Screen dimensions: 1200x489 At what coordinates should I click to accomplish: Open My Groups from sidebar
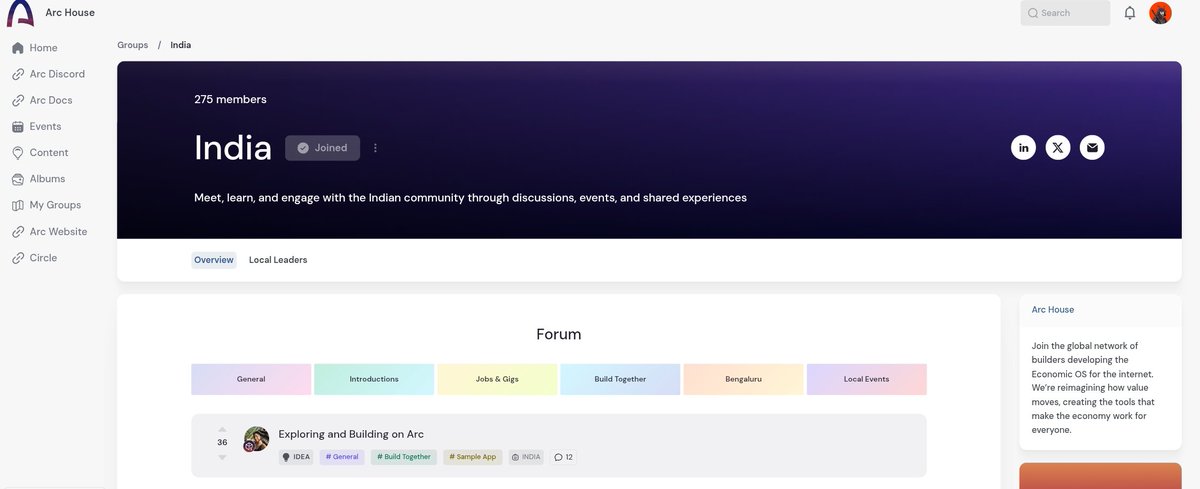(x=56, y=205)
